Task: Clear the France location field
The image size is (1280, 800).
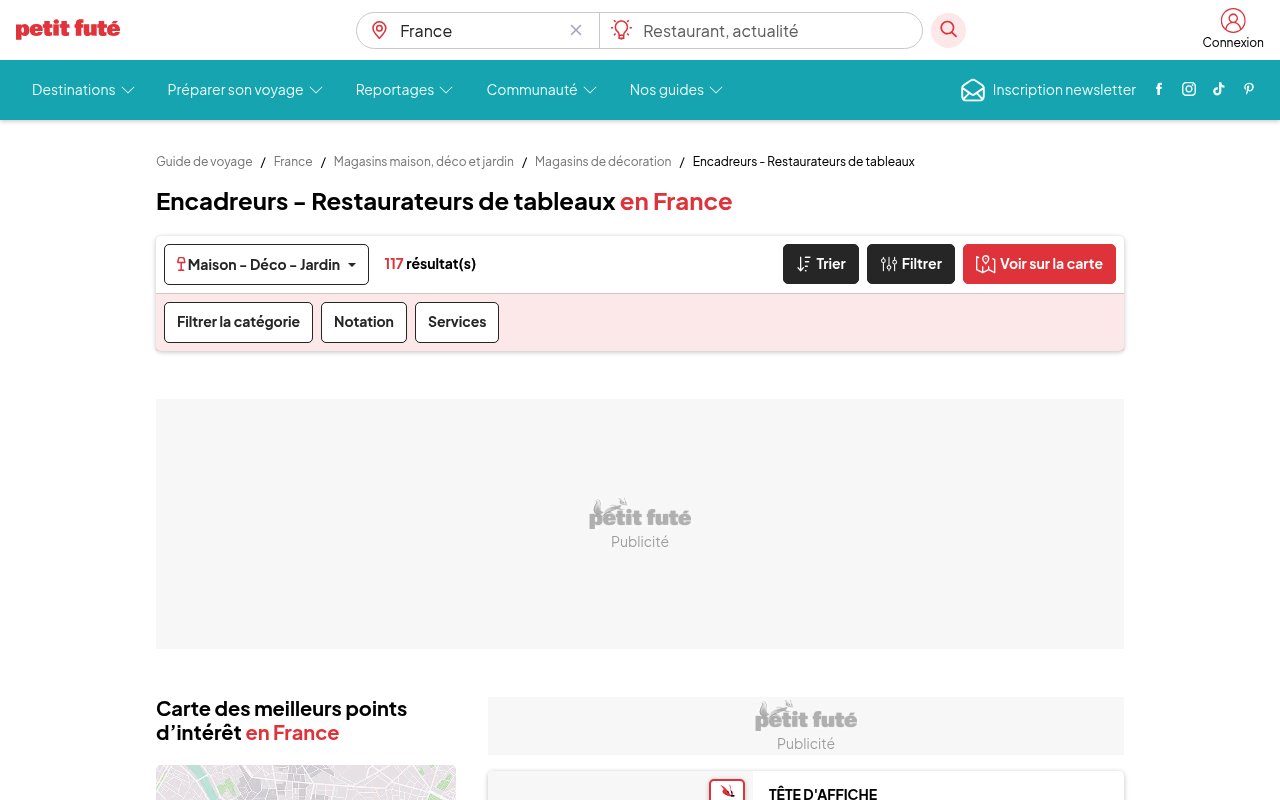Action: (576, 30)
